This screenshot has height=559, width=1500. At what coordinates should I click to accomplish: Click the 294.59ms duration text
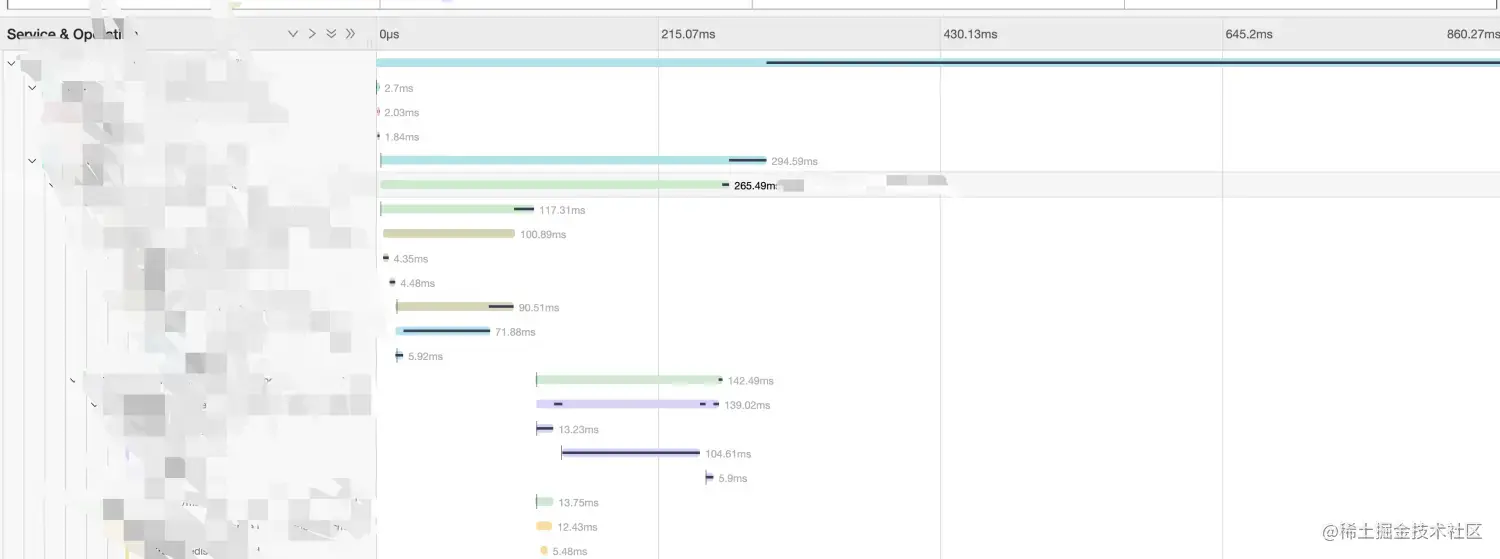tap(794, 162)
